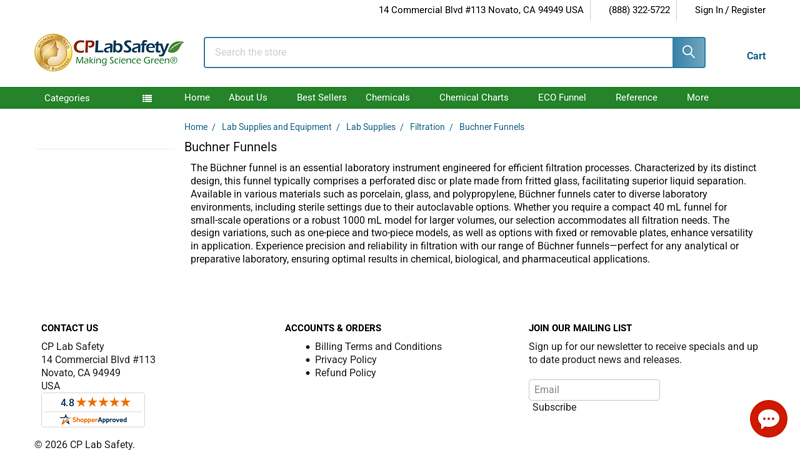Open the Refund Policy link

point(345,372)
